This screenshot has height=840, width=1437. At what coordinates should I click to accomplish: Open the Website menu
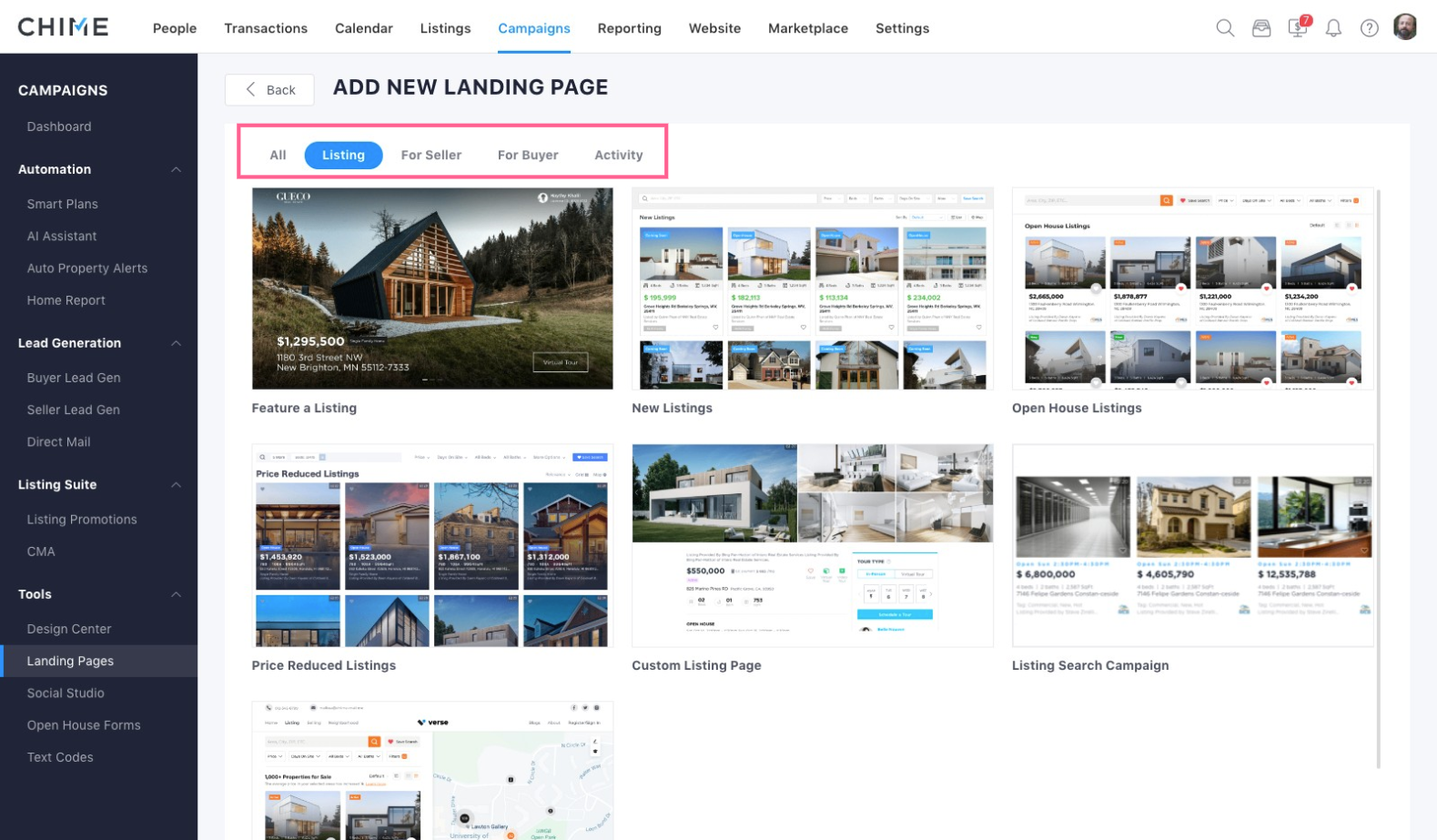[714, 28]
